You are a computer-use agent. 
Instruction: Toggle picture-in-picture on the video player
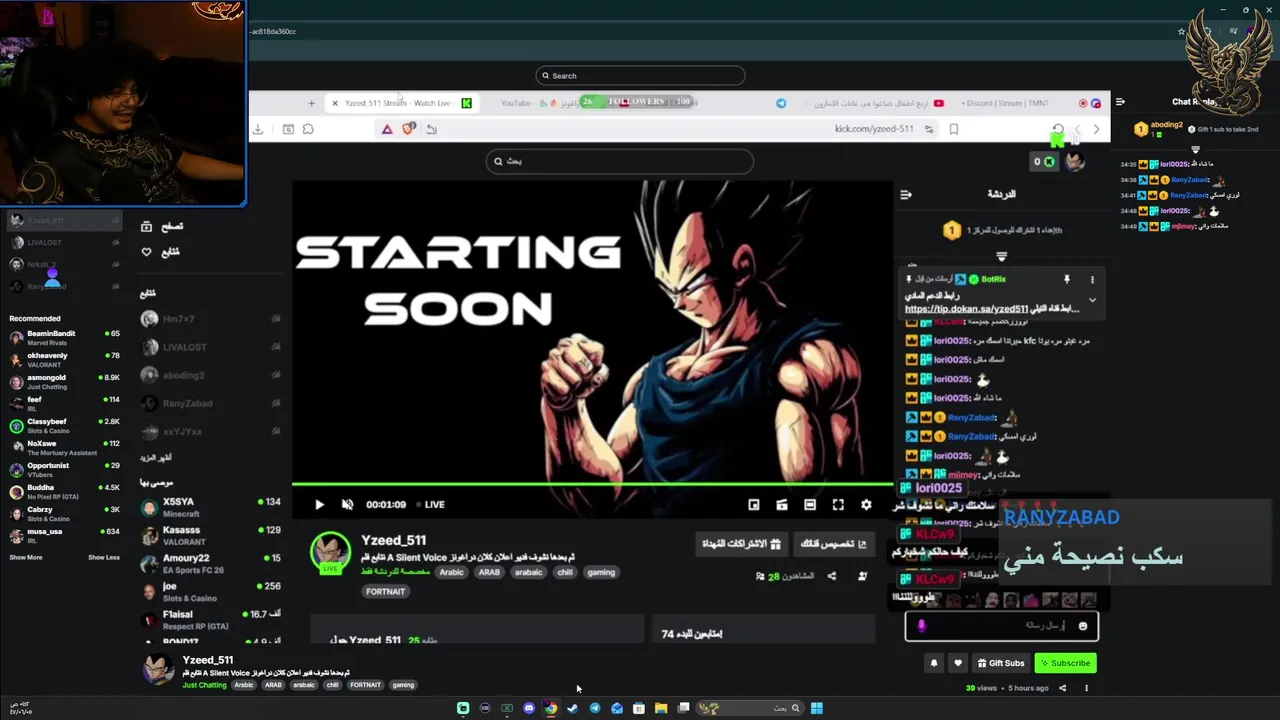pyautogui.click(x=754, y=505)
